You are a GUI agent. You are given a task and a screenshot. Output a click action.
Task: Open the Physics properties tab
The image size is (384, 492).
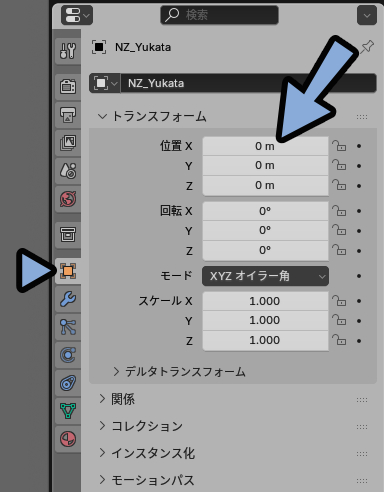point(68,355)
